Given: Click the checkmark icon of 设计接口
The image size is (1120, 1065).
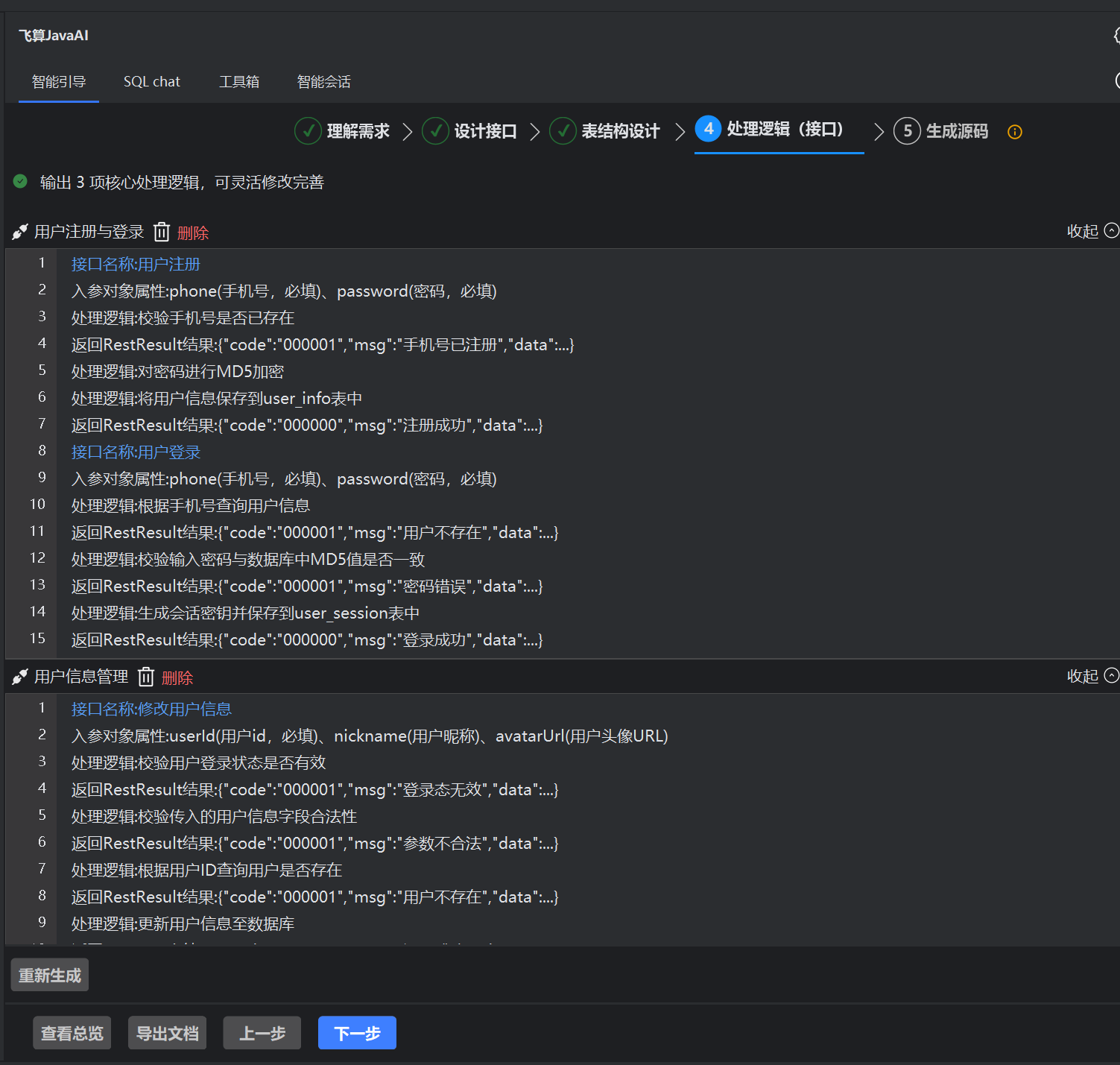Looking at the screenshot, I should [435, 131].
